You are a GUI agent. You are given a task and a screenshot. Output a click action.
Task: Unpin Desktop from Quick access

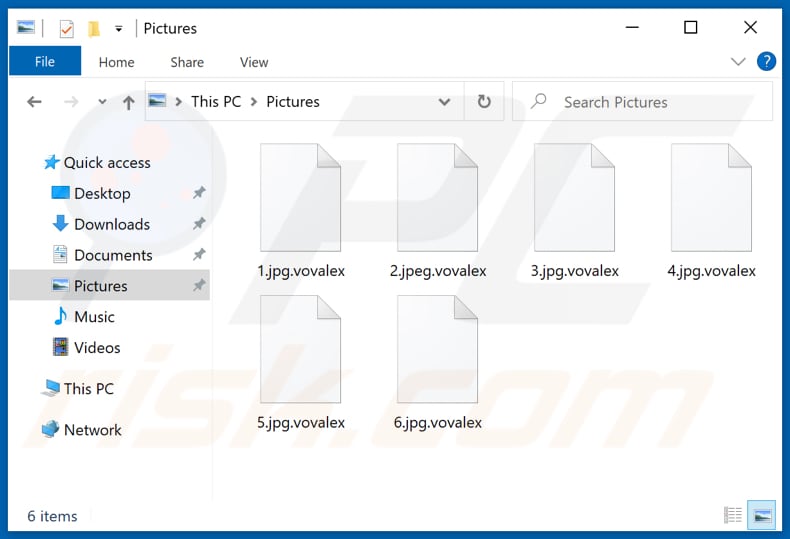pyautogui.click(x=198, y=193)
